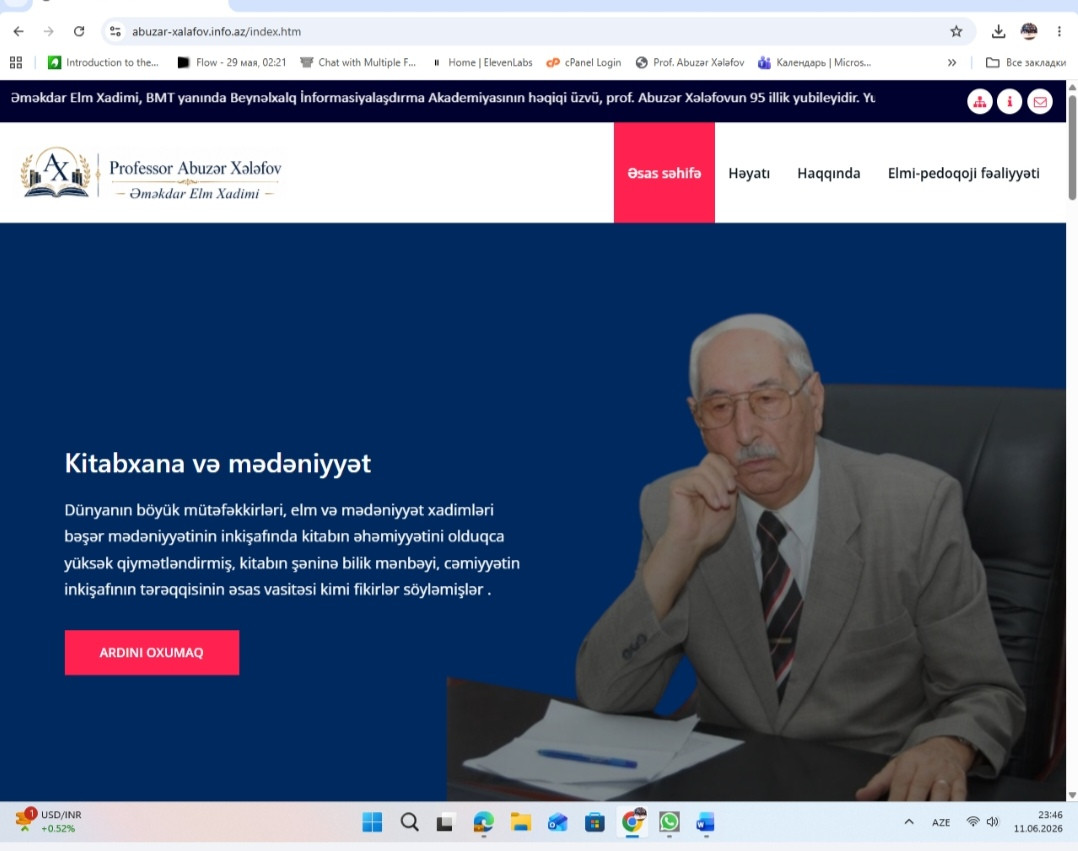Open 'Flow - 29 мая, 02:21' bookmark
This screenshot has height=851, width=1078.
click(x=232, y=63)
